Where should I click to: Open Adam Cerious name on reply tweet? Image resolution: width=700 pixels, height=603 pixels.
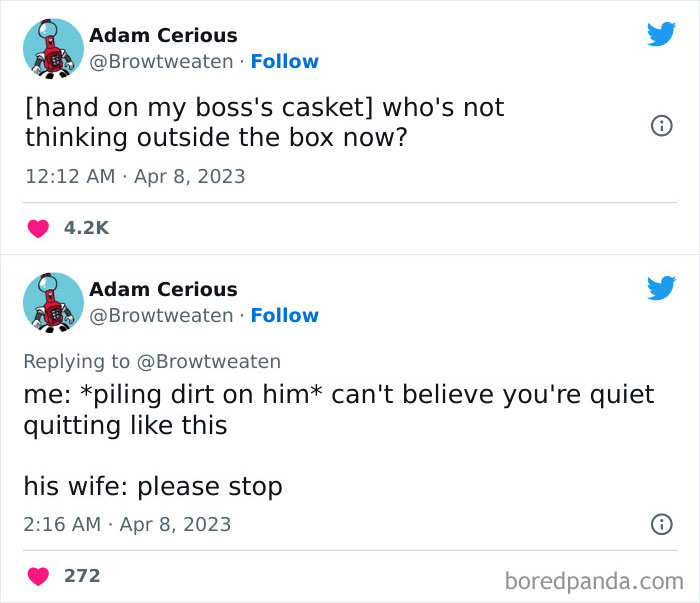pyautogui.click(x=163, y=289)
